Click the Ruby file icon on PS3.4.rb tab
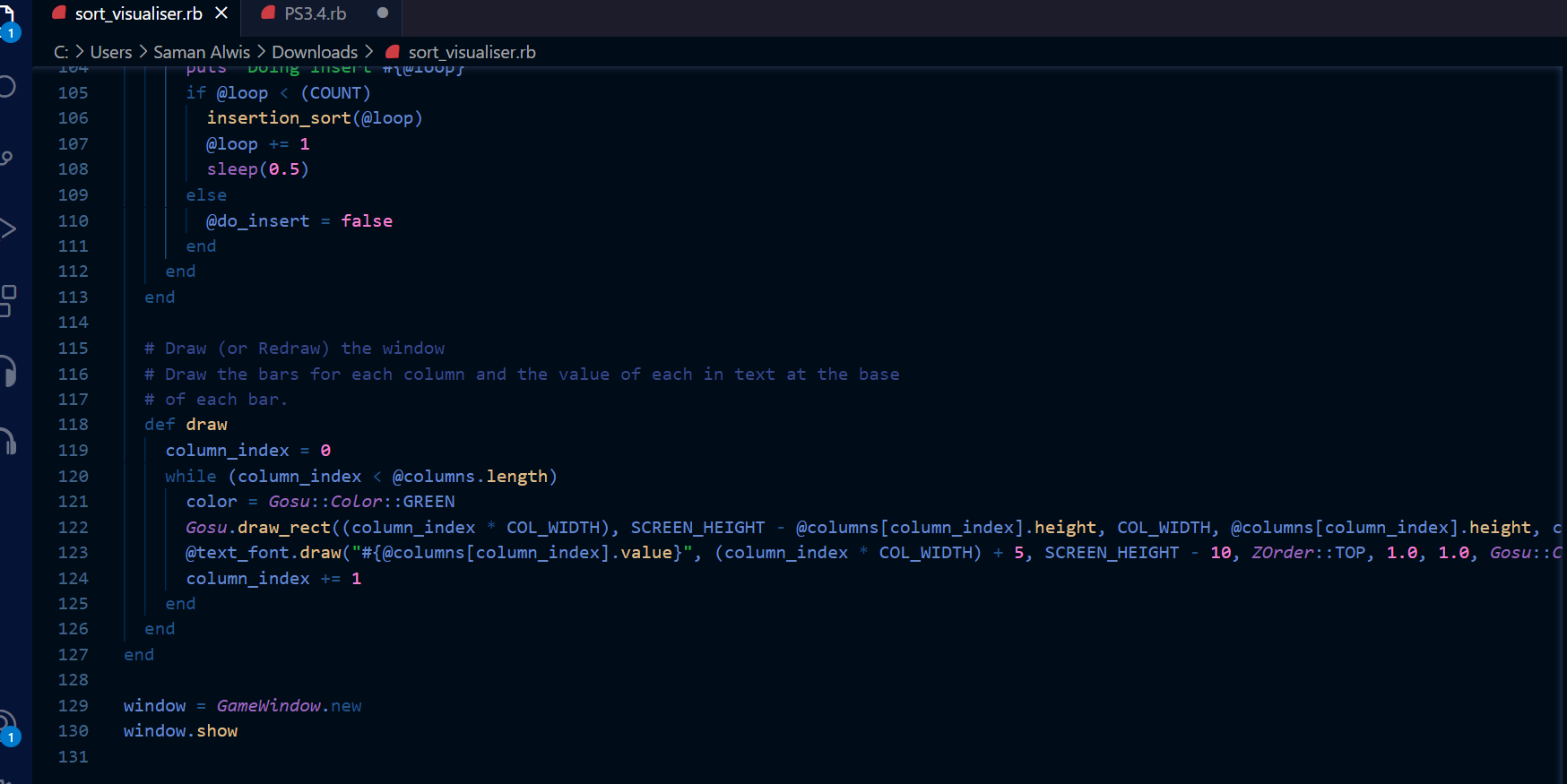This screenshot has width=1567, height=784. coord(268,13)
